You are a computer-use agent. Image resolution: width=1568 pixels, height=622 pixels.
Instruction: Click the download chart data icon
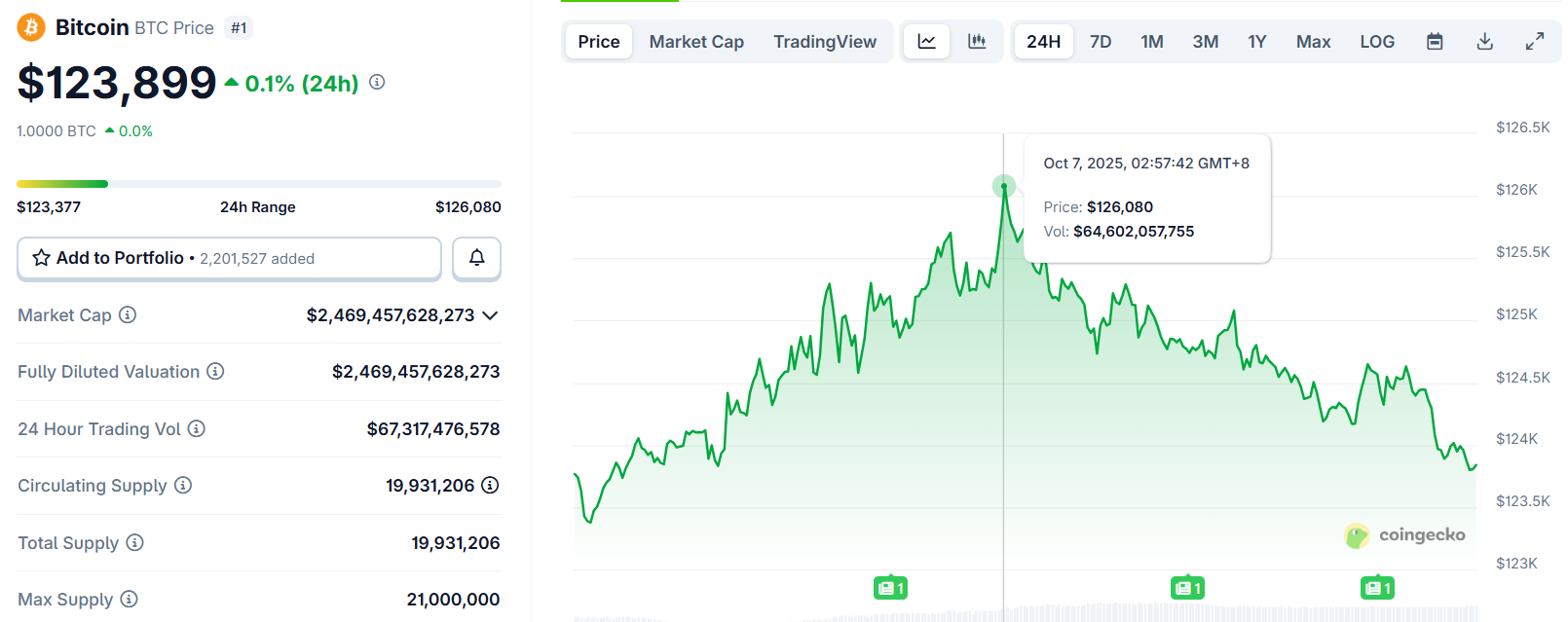[1485, 42]
